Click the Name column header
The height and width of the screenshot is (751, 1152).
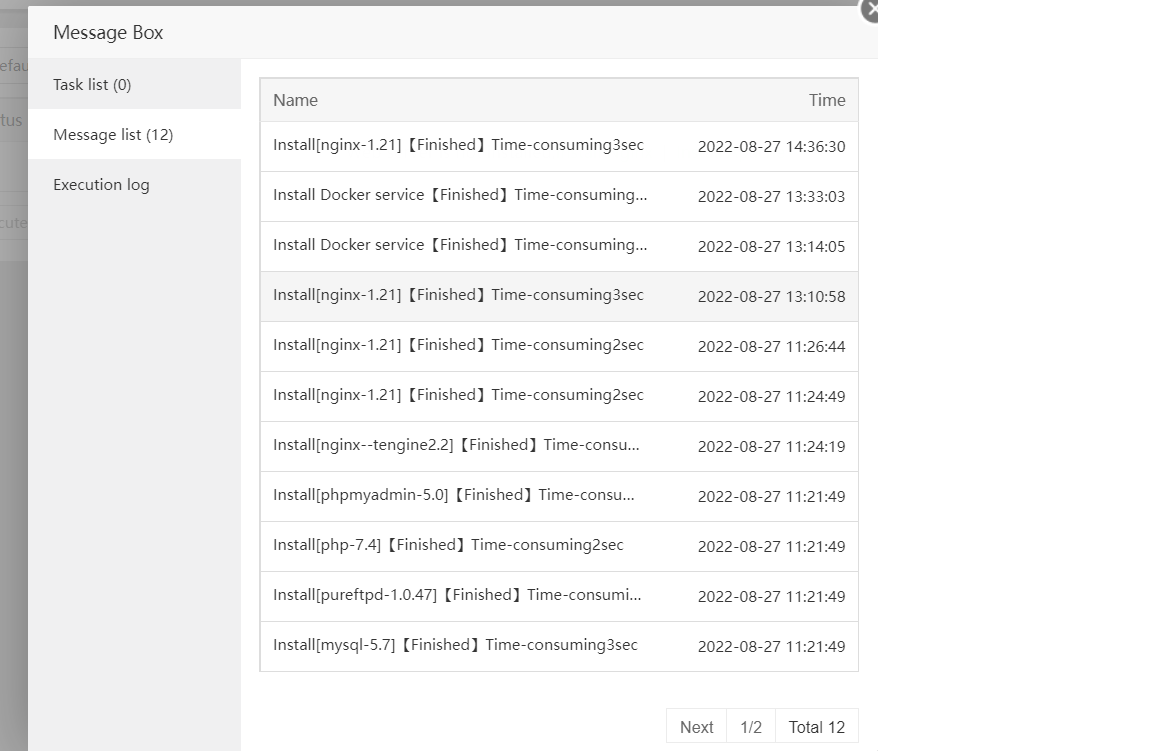pyautogui.click(x=295, y=100)
